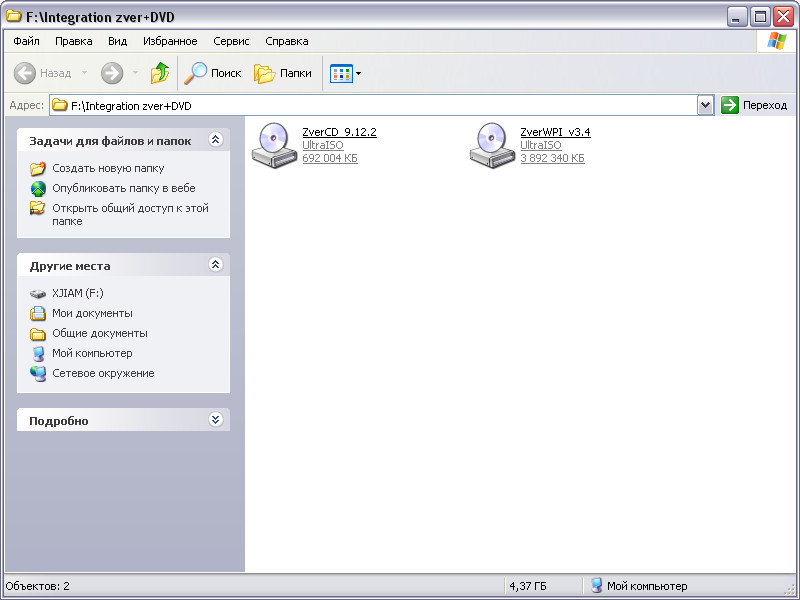Open the Справка menu
Image resolution: width=800 pixels, height=600 pixels.
click(287, 41)
